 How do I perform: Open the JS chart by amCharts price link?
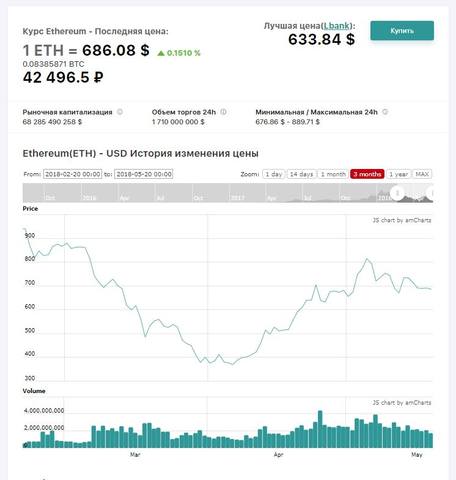pos(402,220)
